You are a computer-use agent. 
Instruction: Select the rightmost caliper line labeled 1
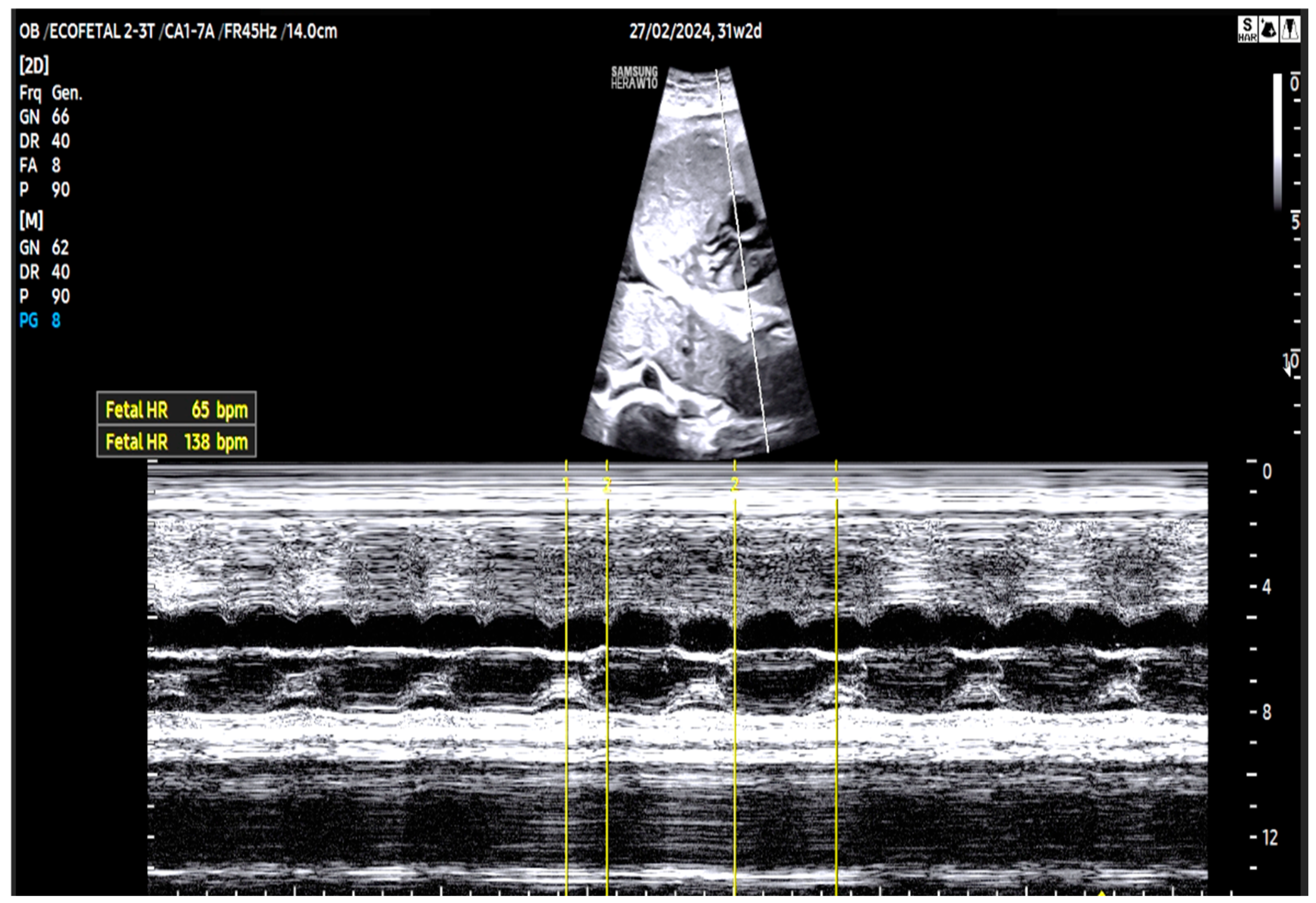836,680
